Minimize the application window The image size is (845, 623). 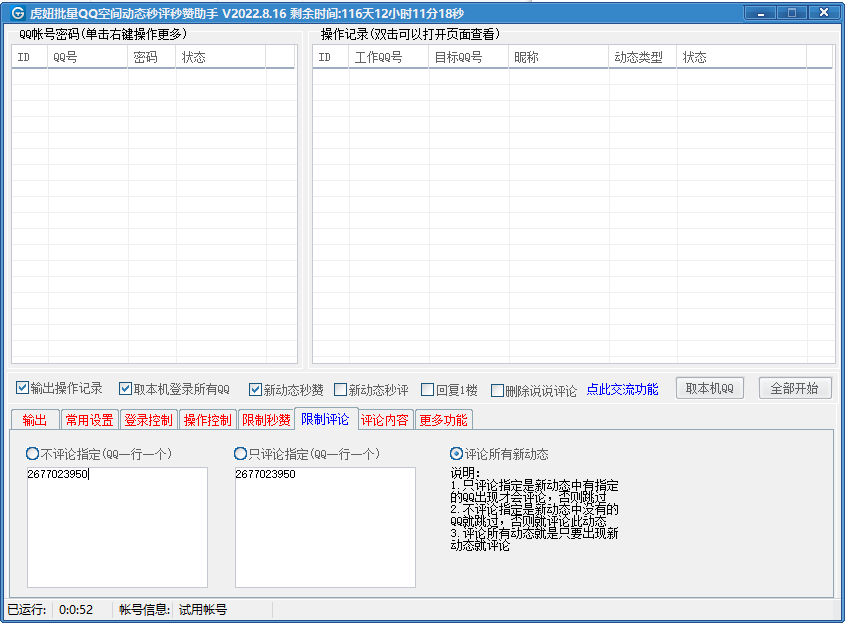(x=760, y=13)
